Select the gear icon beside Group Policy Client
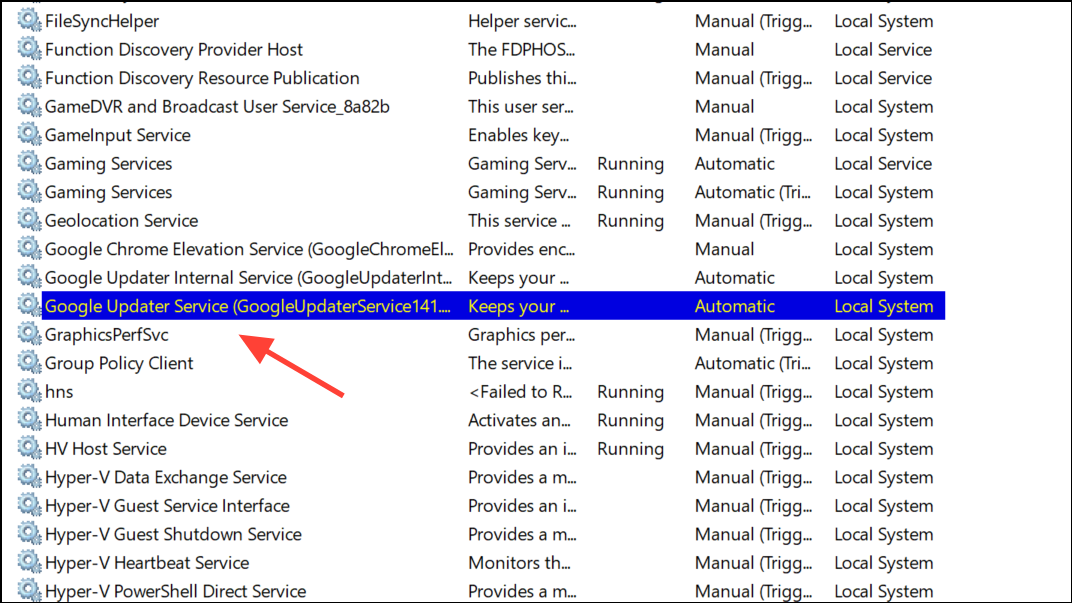The image size is (1072, 603). pyautogui.click(x=30, y=363)
